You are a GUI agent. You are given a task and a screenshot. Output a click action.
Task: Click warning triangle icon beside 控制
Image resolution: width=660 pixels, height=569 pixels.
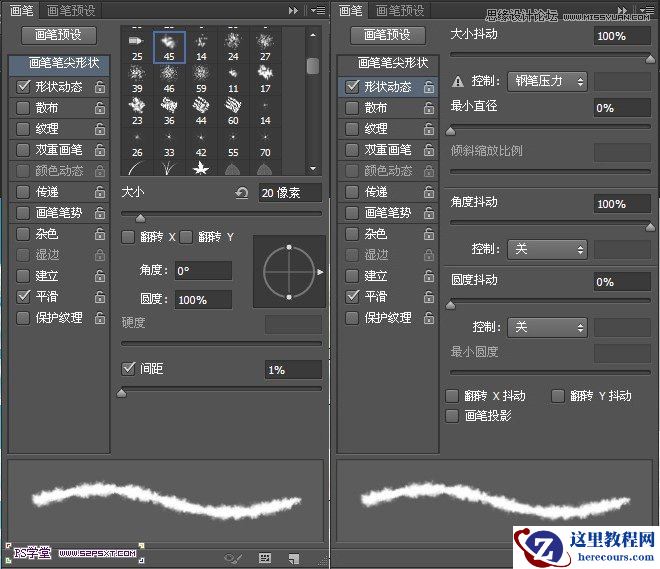coord(458,81)
